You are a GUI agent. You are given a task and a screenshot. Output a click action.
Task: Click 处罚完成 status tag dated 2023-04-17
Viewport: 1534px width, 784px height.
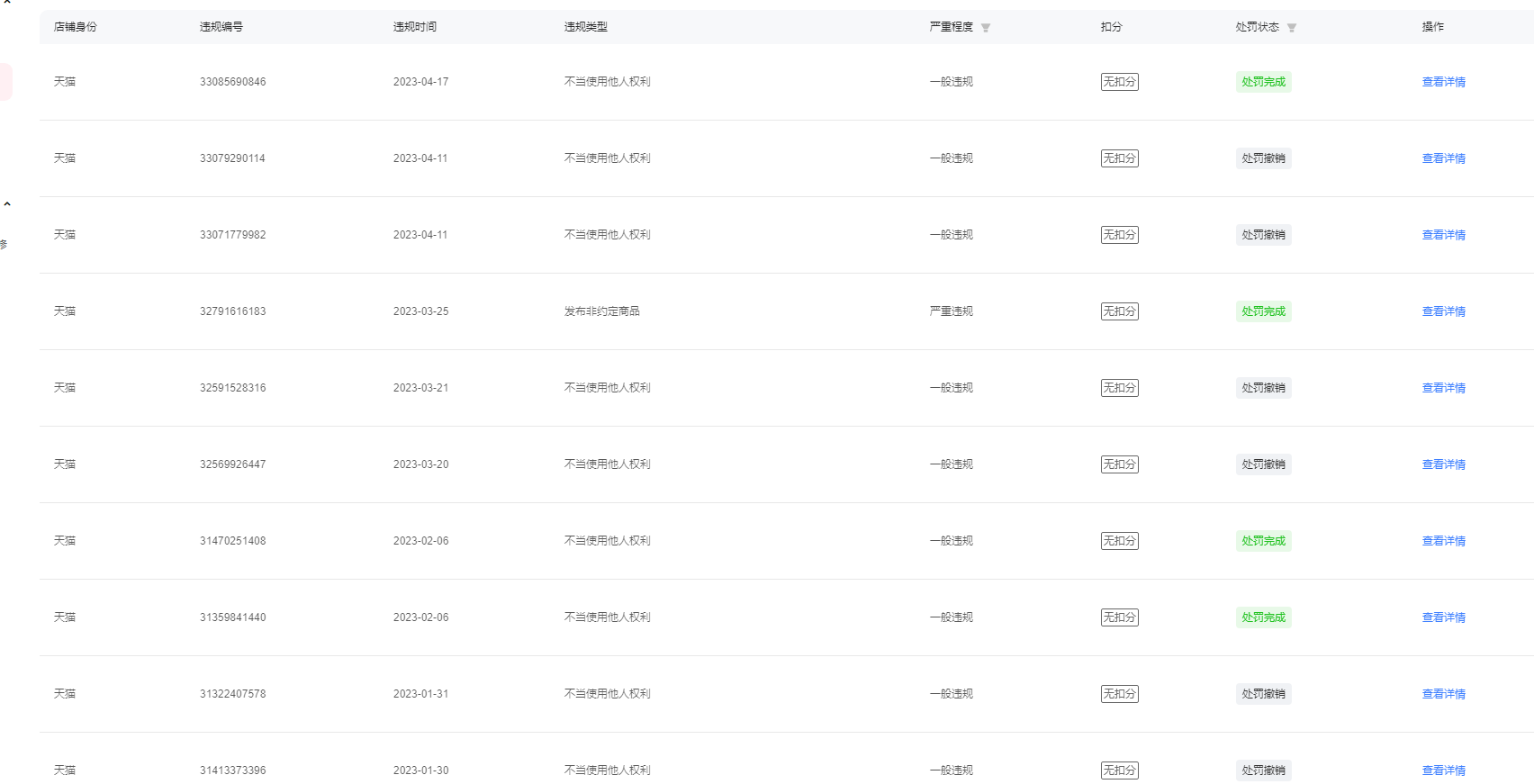tap(1263, 82)
